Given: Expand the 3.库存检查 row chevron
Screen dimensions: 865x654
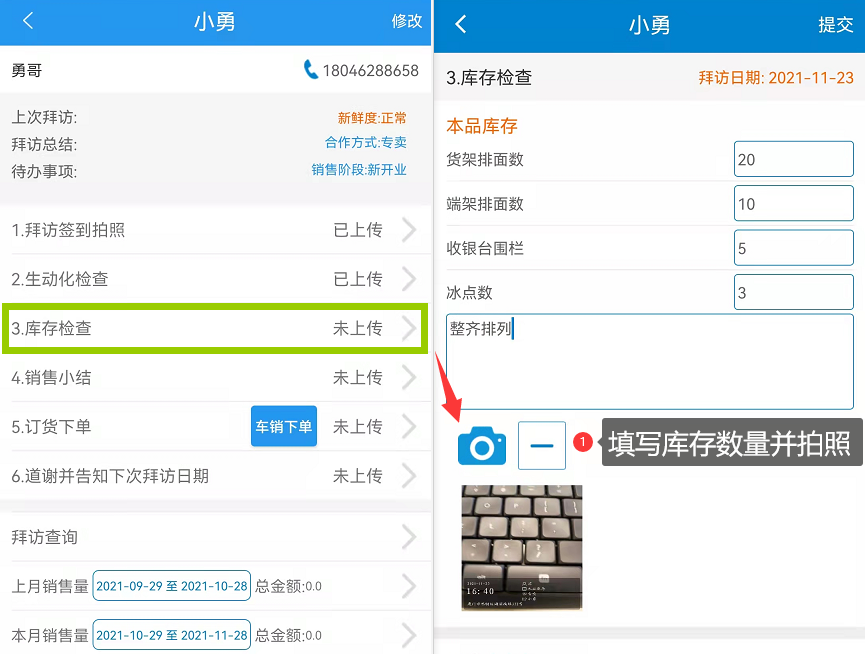Looking at the screenshot, I should coord(408,328).
